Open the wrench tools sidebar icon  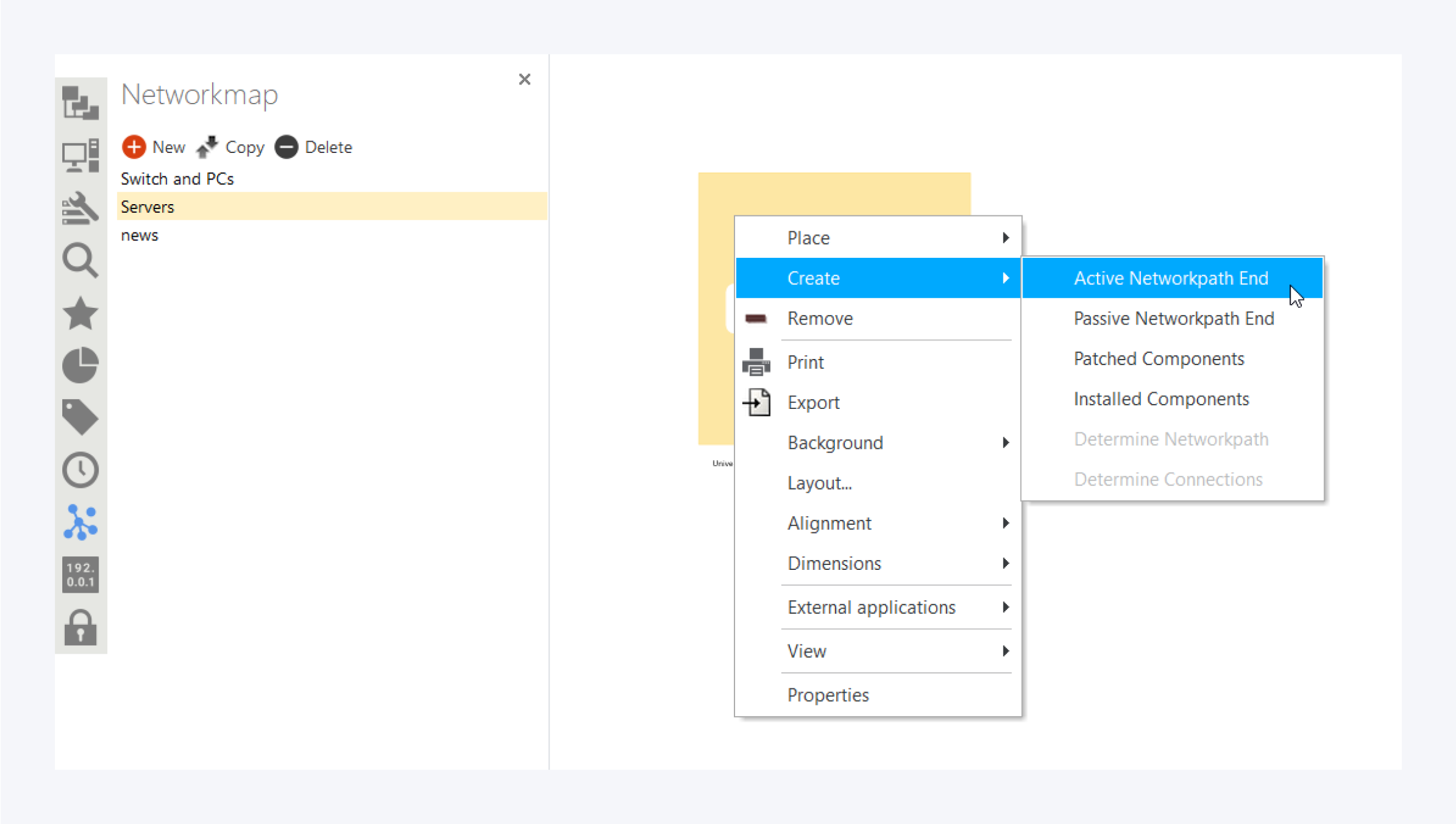coord(80,208)
